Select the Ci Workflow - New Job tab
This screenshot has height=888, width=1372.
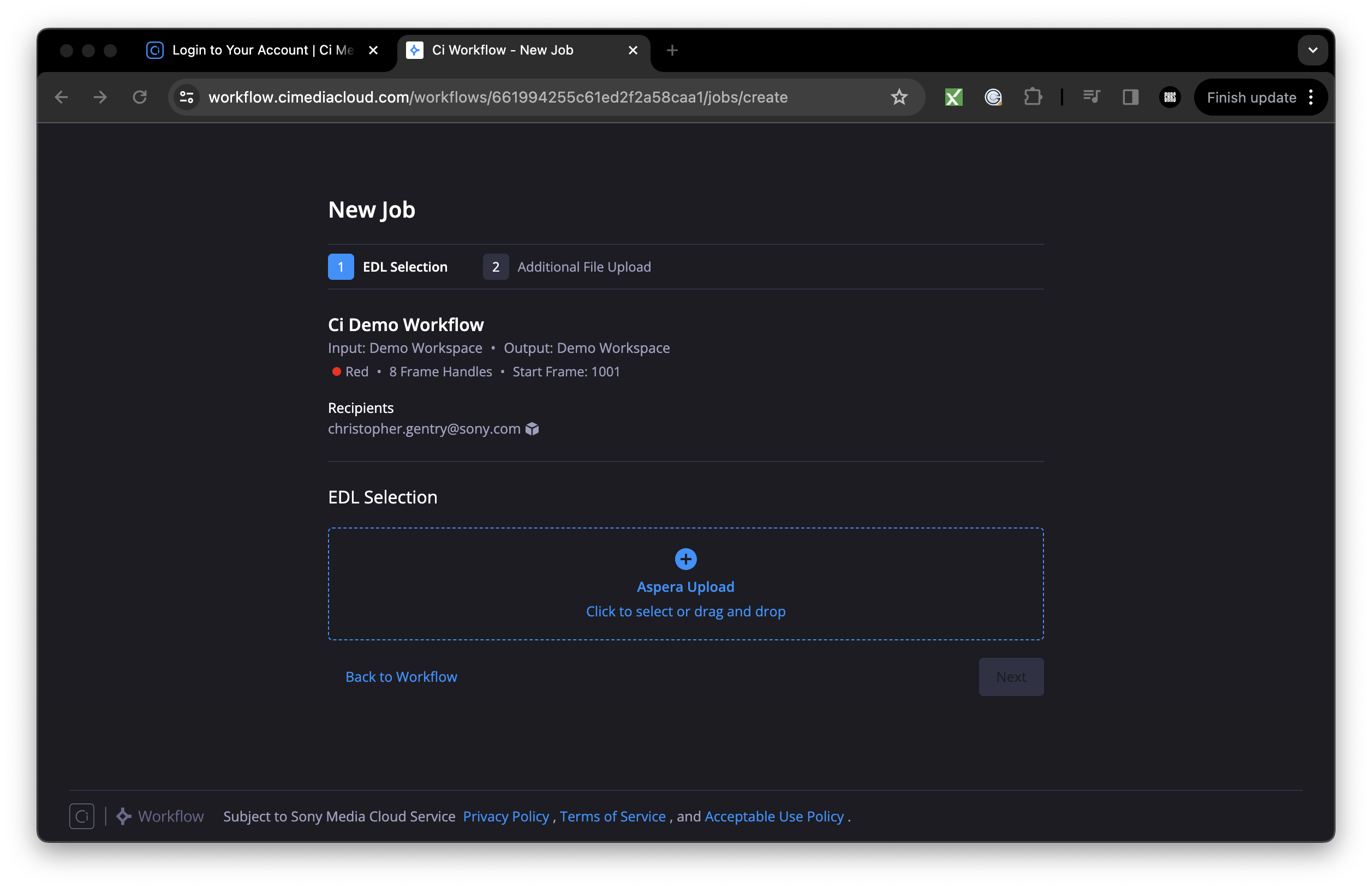click(x=523, y=50)
